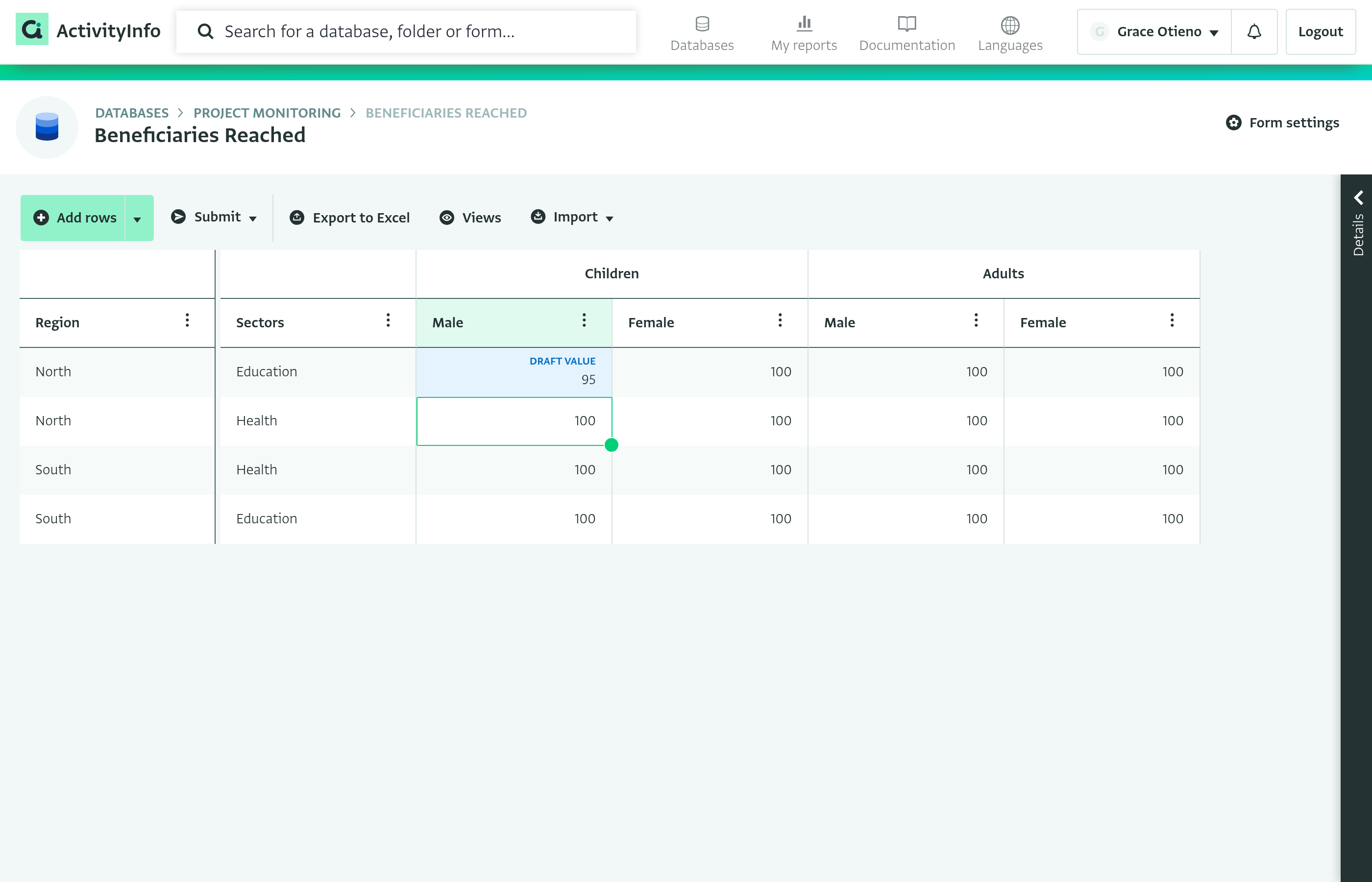
Task: Select South Health Children Female cell
Action: click(710, 469)
